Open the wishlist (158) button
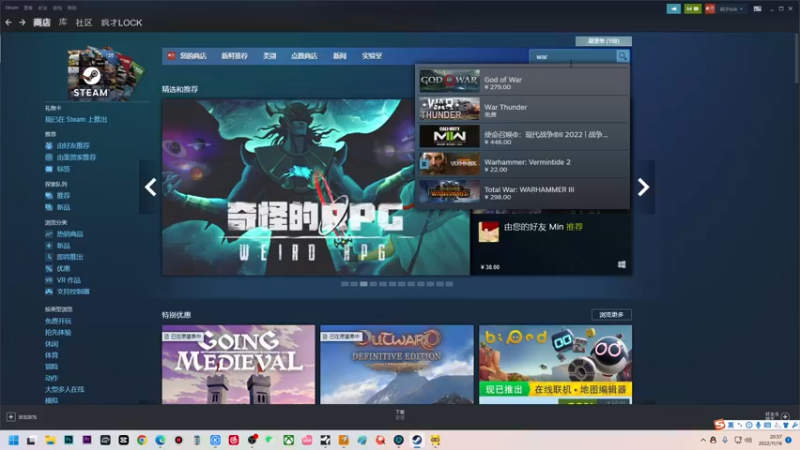Screen dimensions: 800x450 click(604, 41)
